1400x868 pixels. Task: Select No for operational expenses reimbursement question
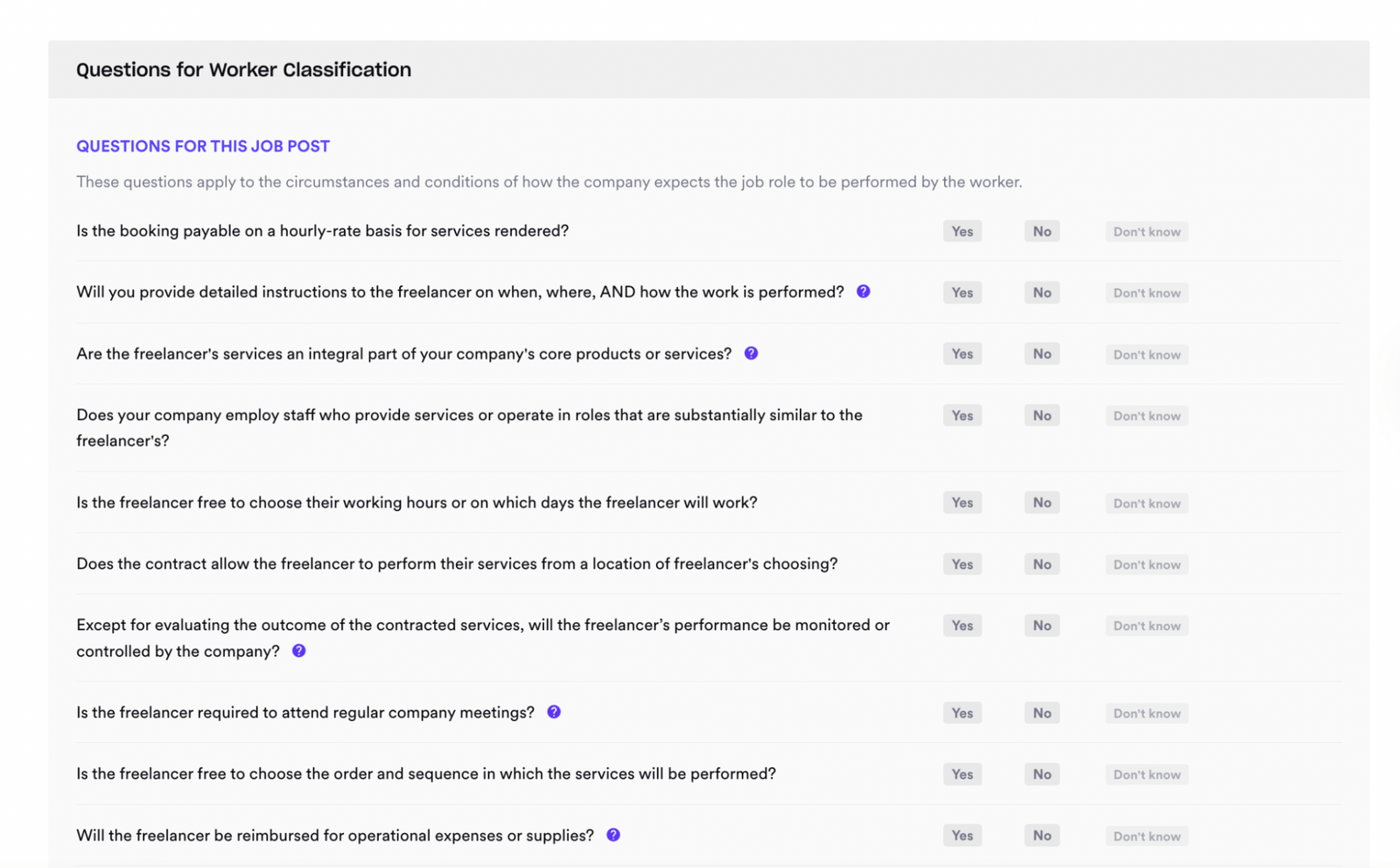click(1041, 835)
